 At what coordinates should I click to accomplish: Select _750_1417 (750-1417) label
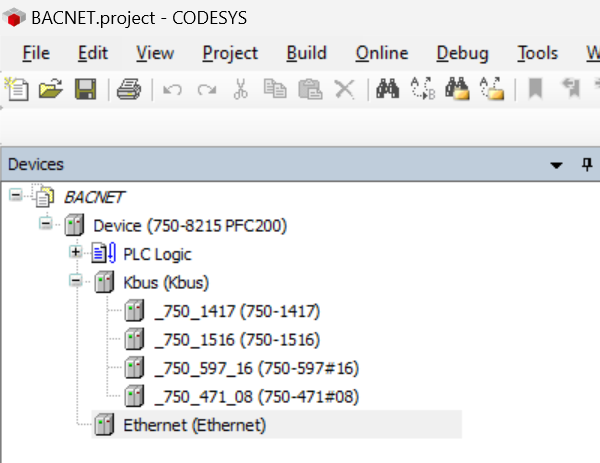tap(237, 311)
